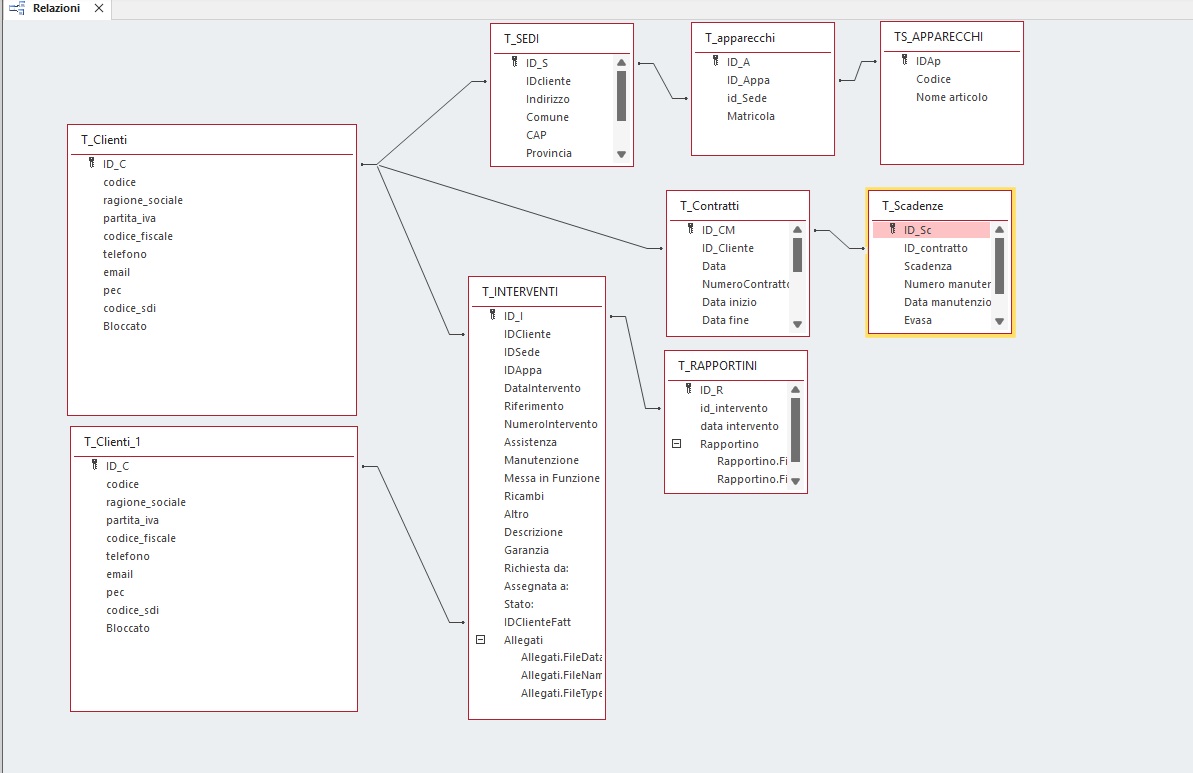Click the key icon next to ID_I
The width and height of the screenshot is (1193, 773).
(492, 316)
